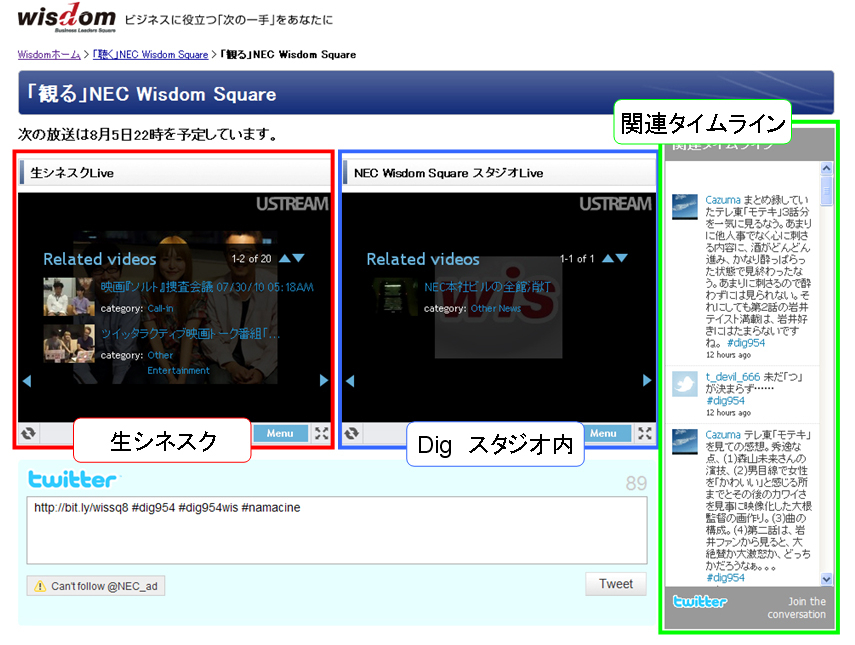The image size is (855, 645).
Task: Select the Other News category link
Action: [x=496, y=309]
